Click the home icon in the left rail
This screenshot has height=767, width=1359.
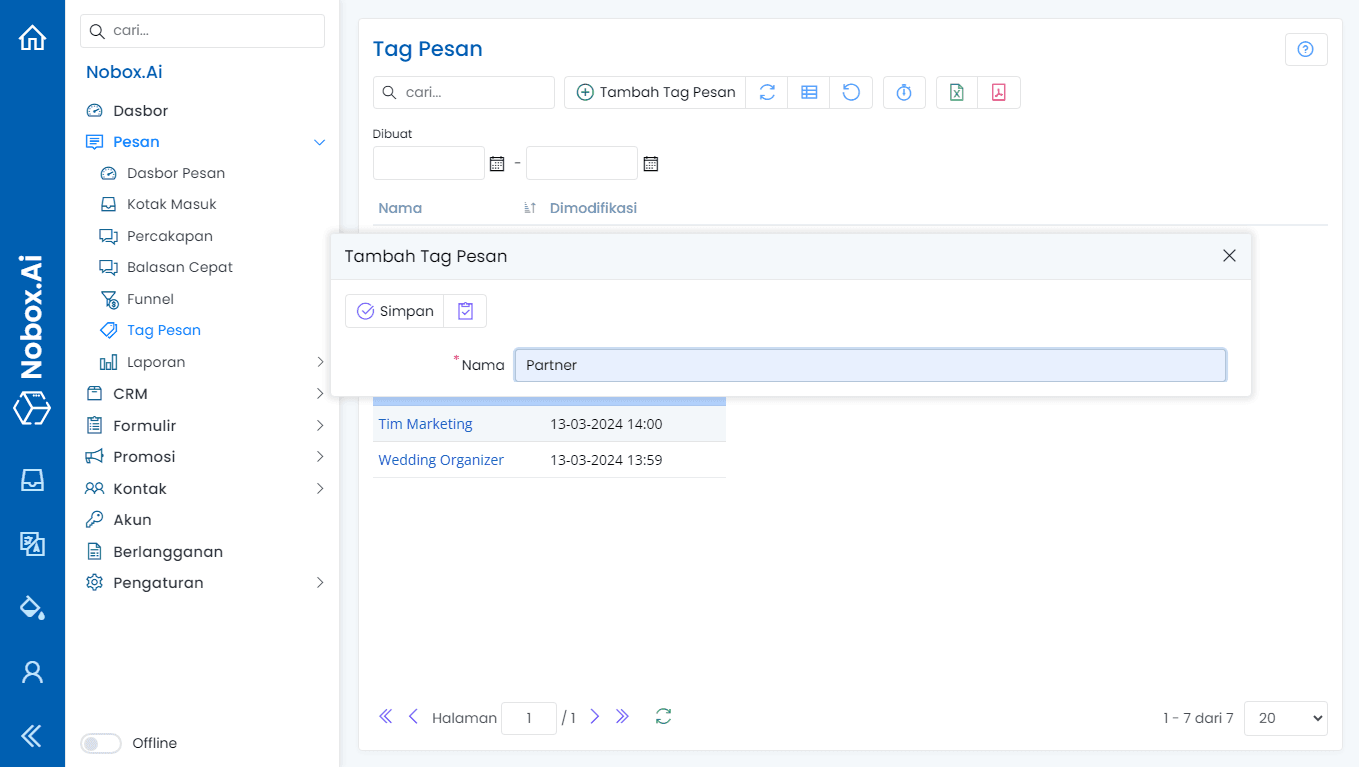[x=32, y=38]
